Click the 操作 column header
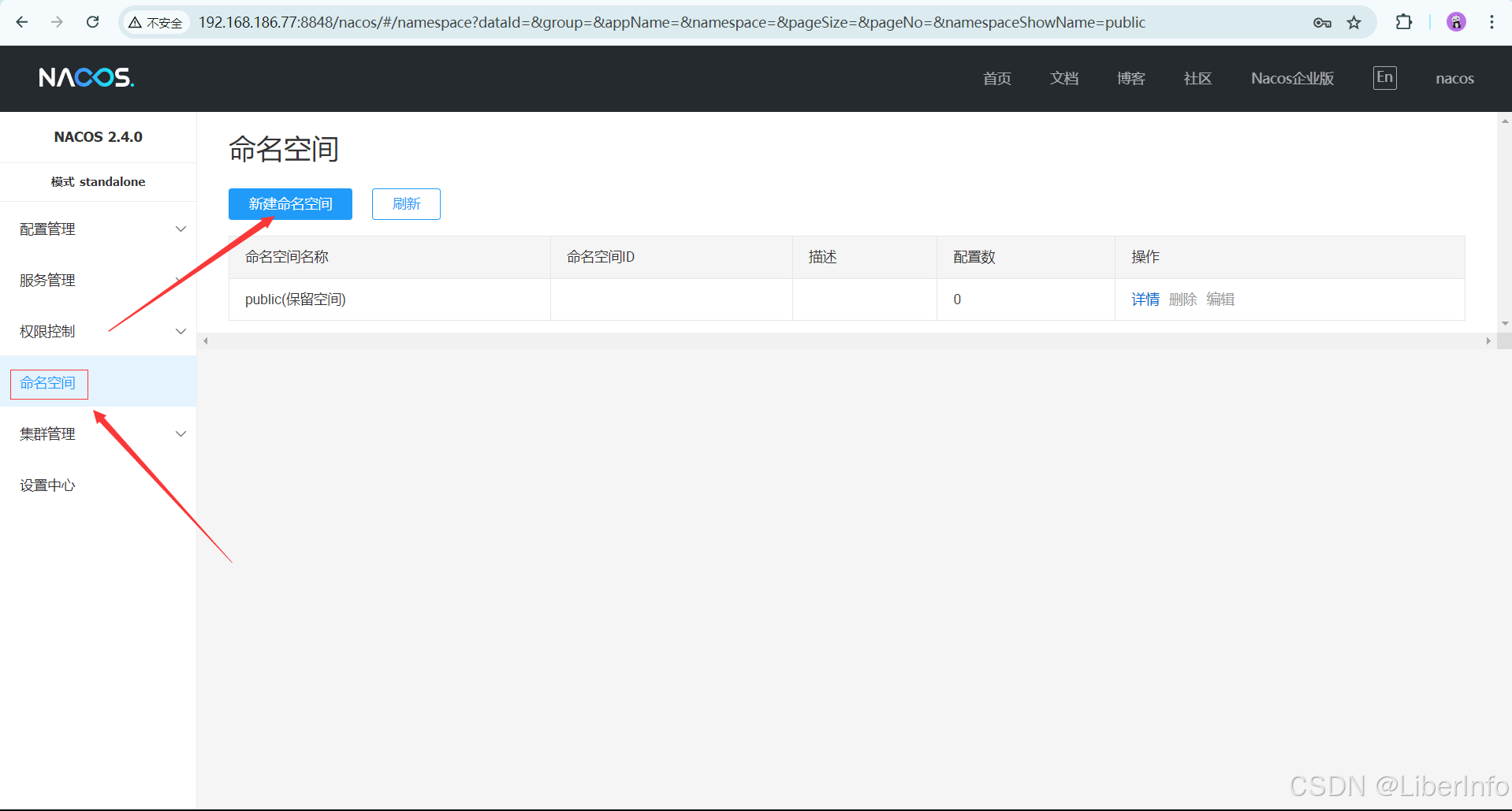1512x811 pixels. 1290,257
